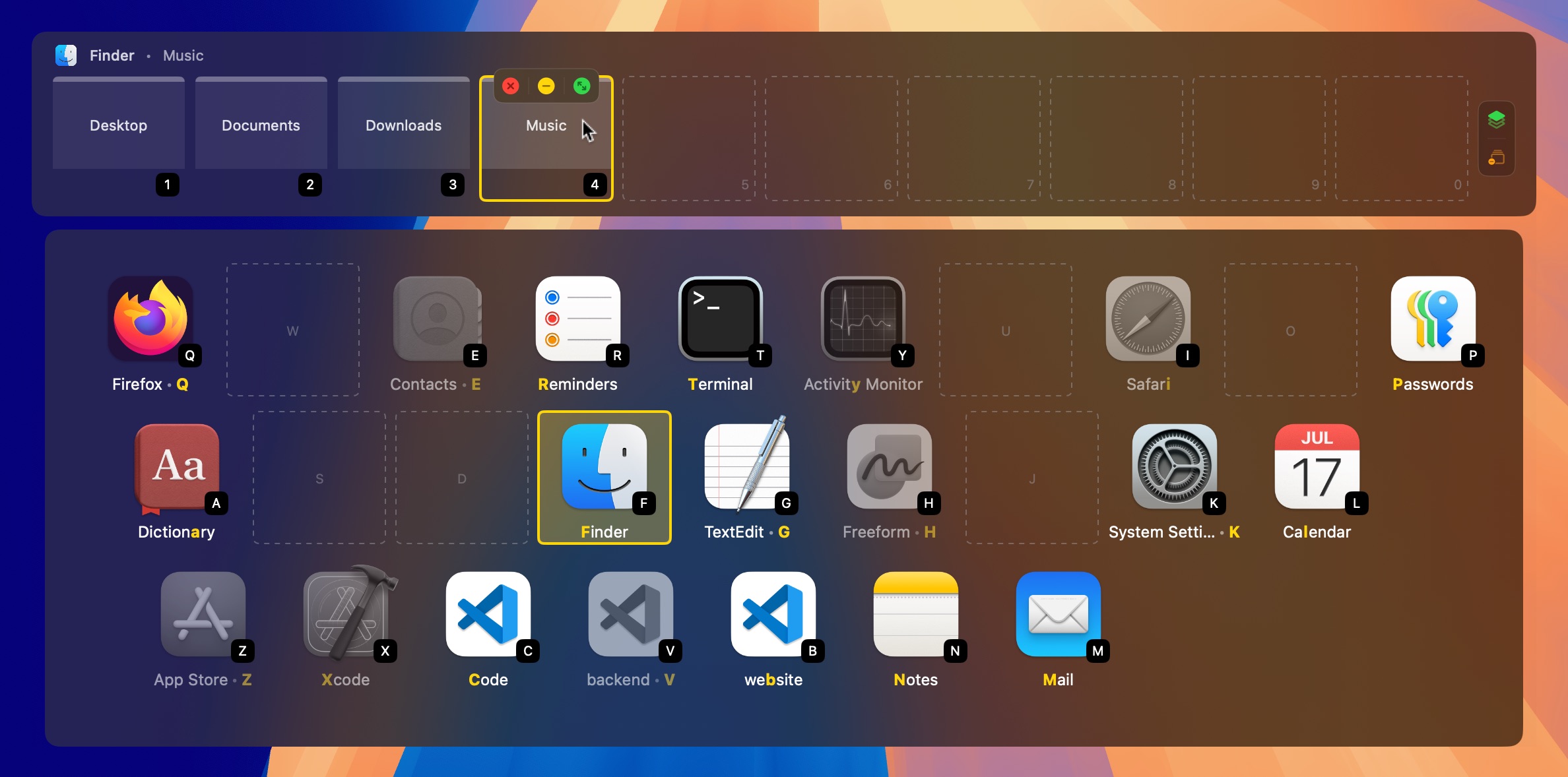
Task: Open Reminders app icon
Action: point(578,318)
